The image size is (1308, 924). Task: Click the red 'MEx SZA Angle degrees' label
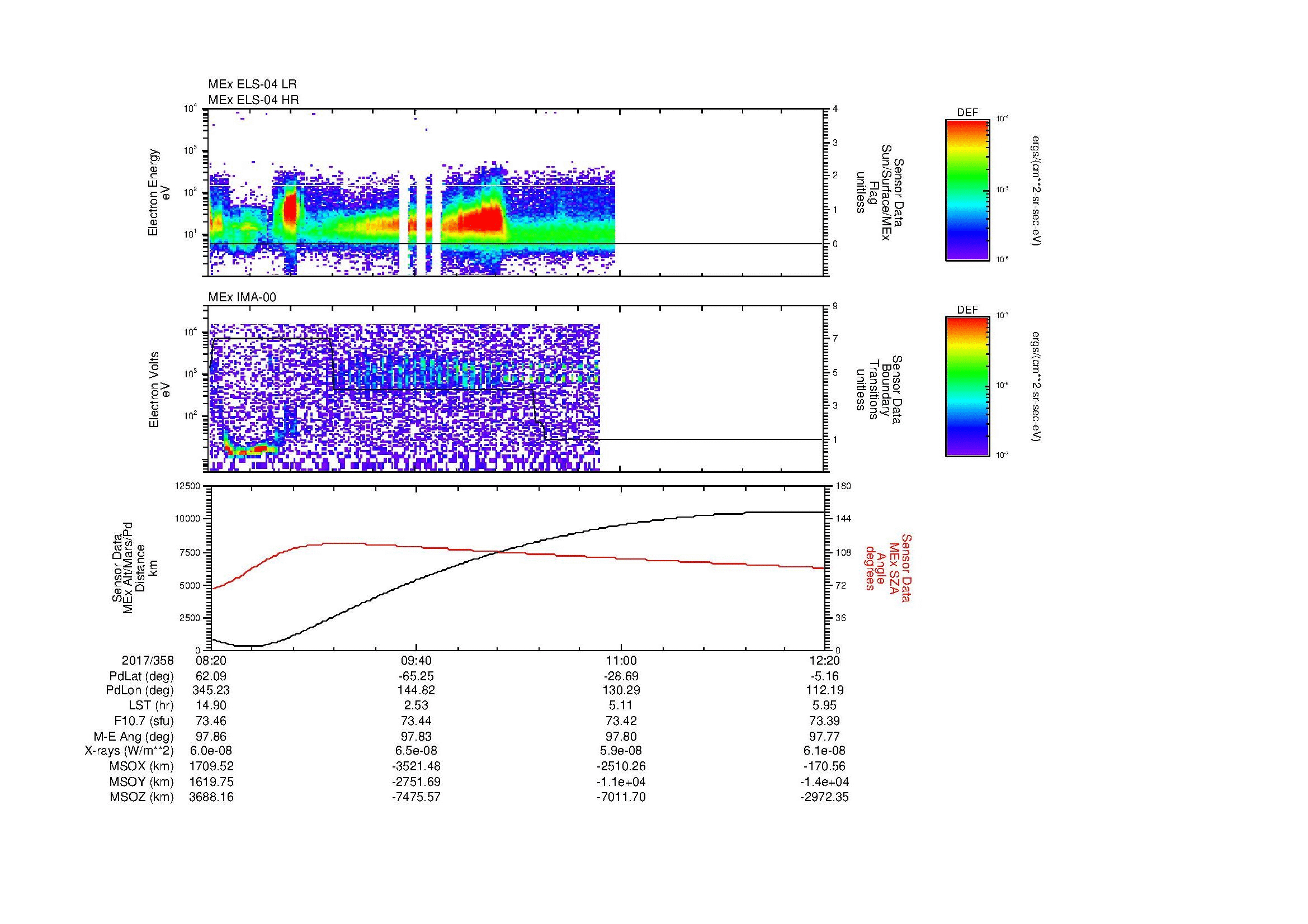[888, 568]
